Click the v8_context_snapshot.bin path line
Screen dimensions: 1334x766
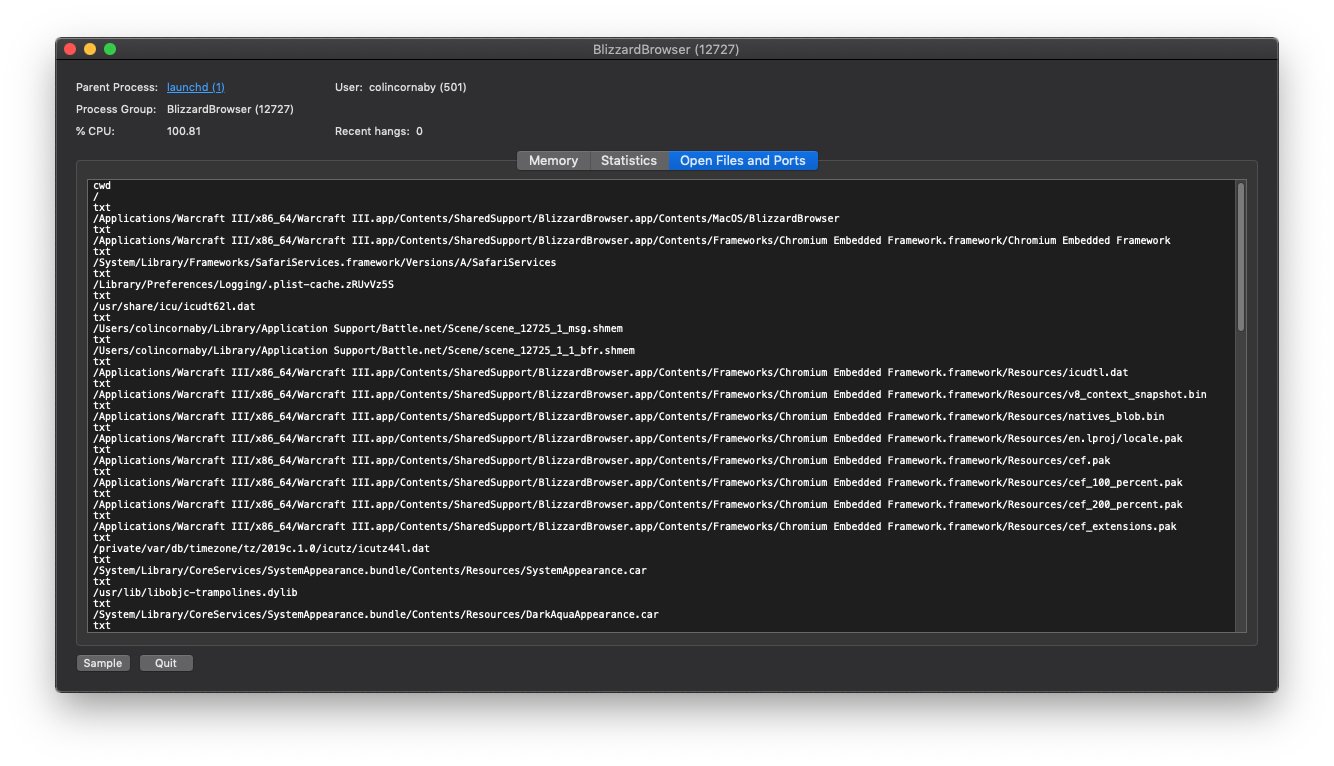(649, 394)
